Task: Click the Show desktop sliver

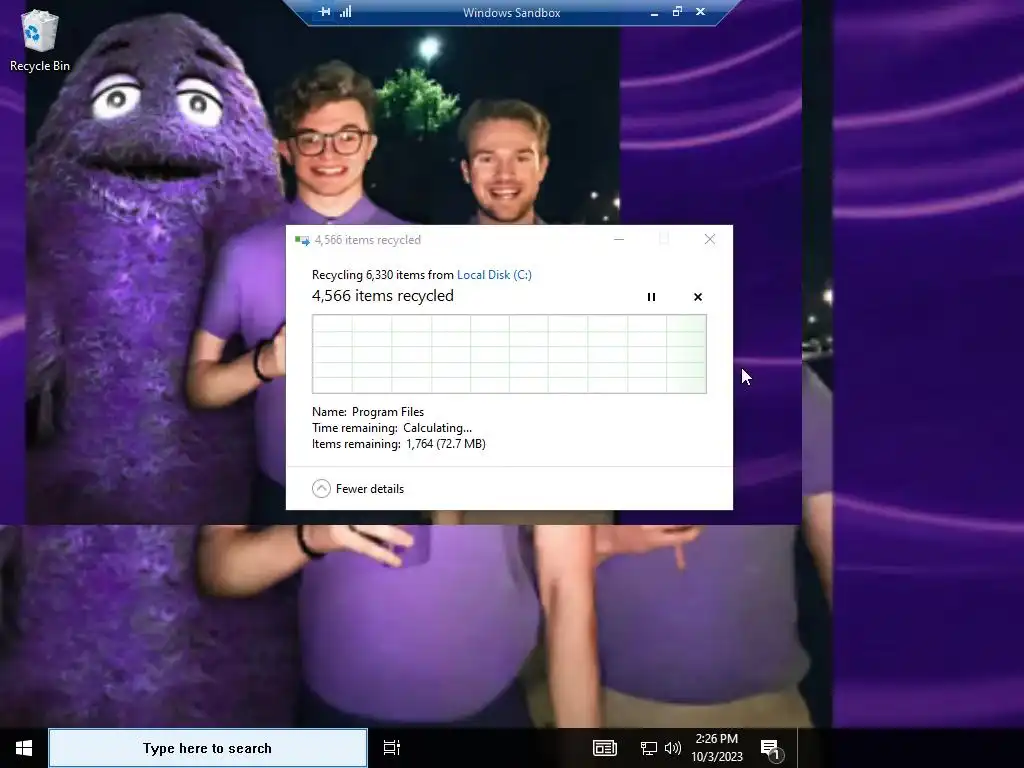Action: pos(799,748)
